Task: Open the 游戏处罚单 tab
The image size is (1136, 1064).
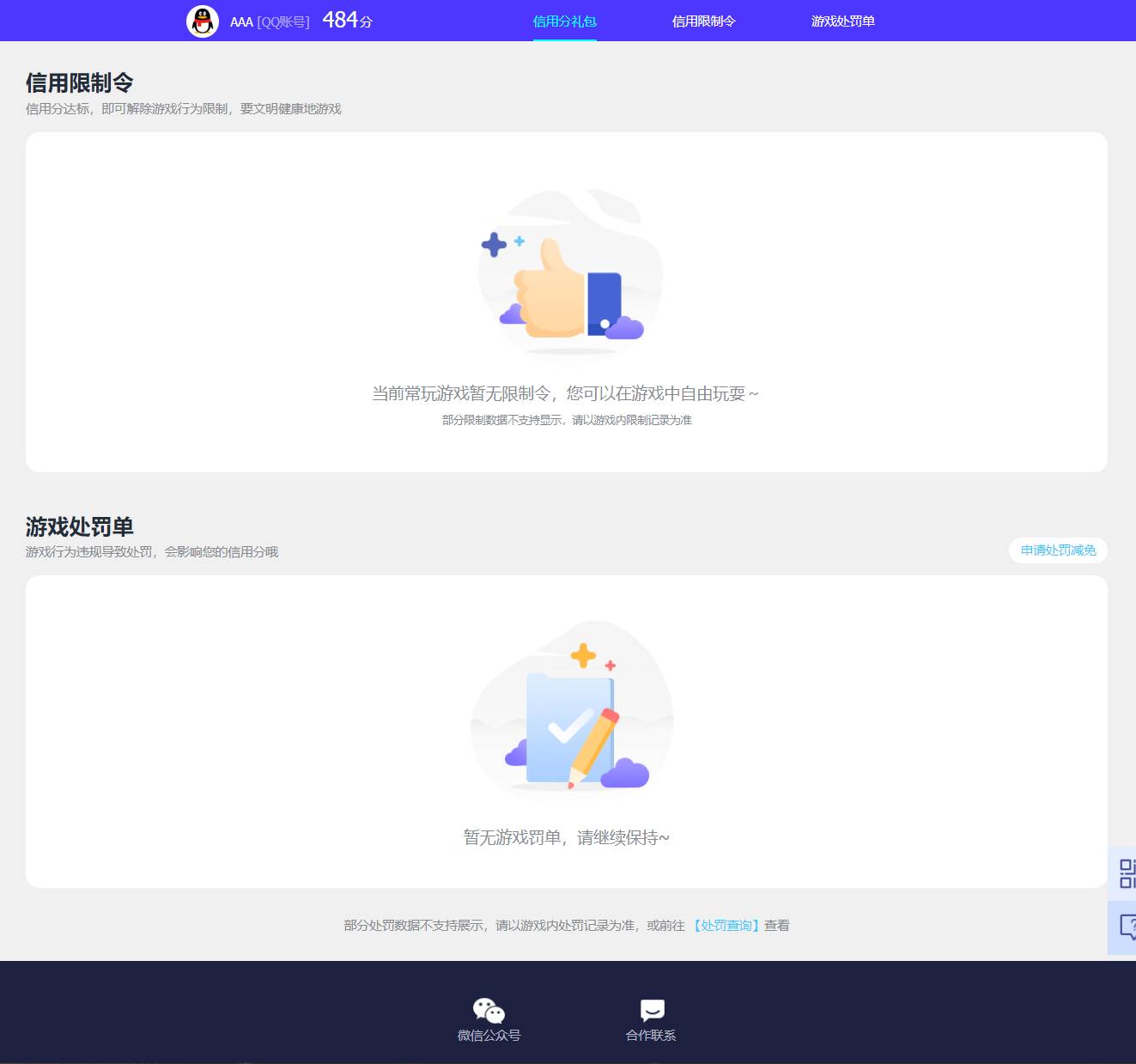Action: pos(841,21)
